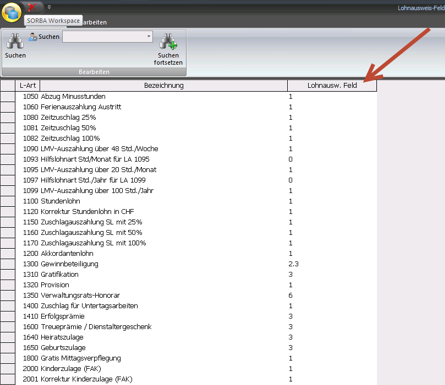
Task: Select row 1060 Ferienauszahlung Austritt
Action: click(196, 107)
